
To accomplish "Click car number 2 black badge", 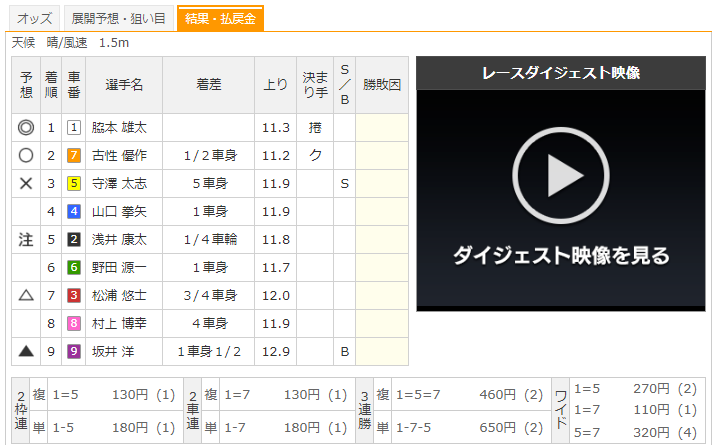I will coord(74,239).
